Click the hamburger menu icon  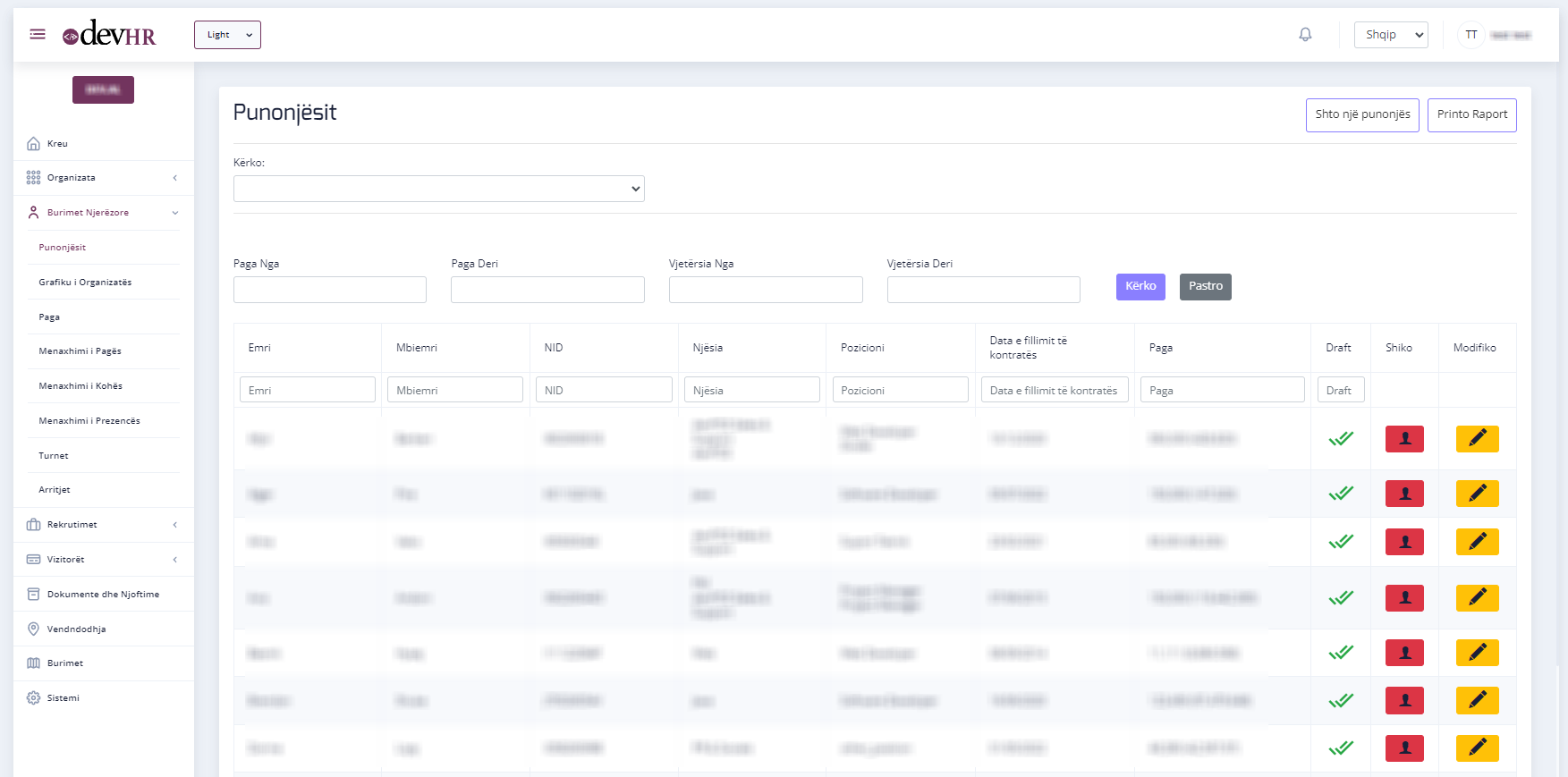(x=38, y=35)
